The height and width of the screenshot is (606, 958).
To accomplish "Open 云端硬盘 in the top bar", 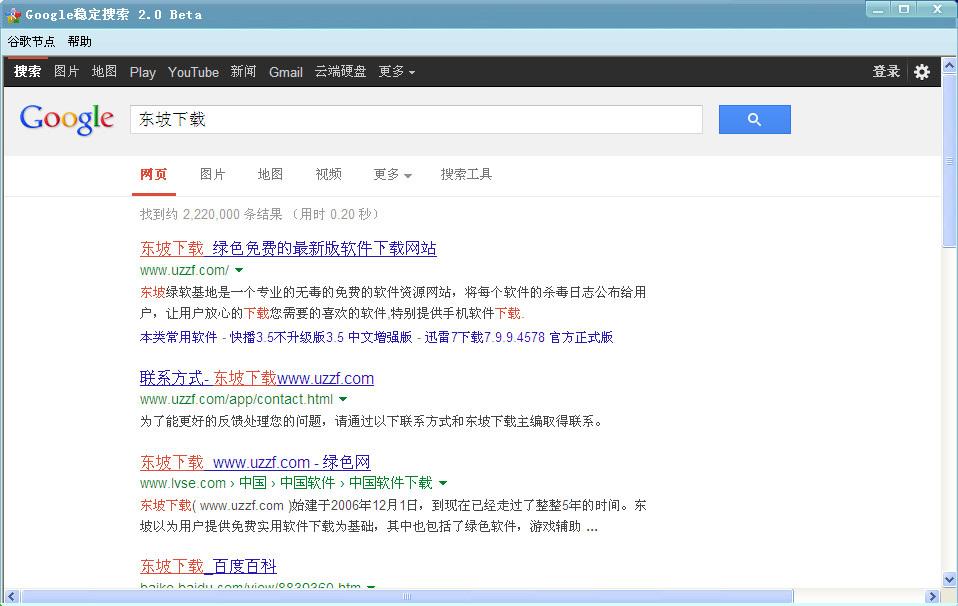I will tap(340, 71).
